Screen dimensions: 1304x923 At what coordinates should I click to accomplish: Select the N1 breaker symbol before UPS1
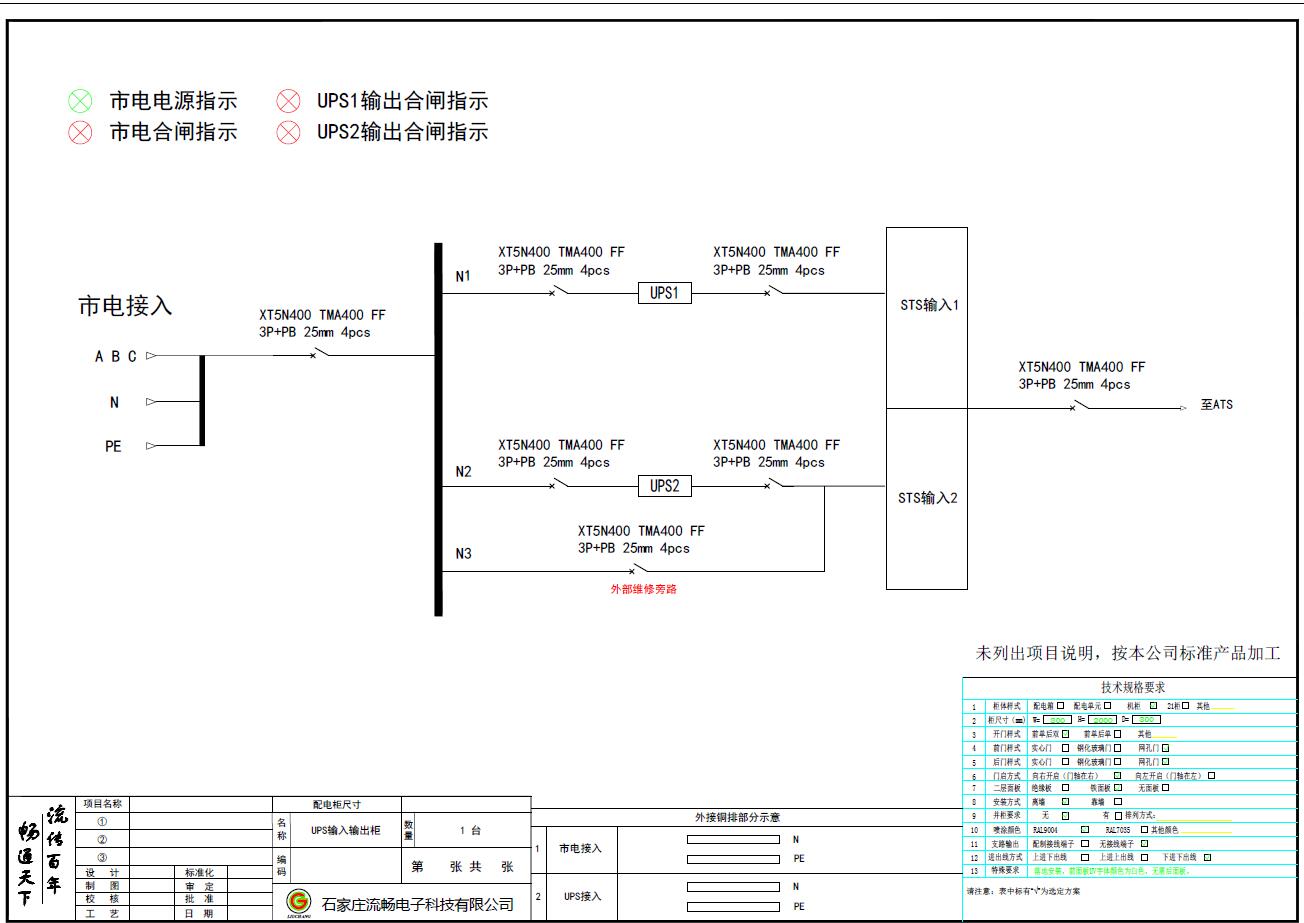click(x=560, y=292)
